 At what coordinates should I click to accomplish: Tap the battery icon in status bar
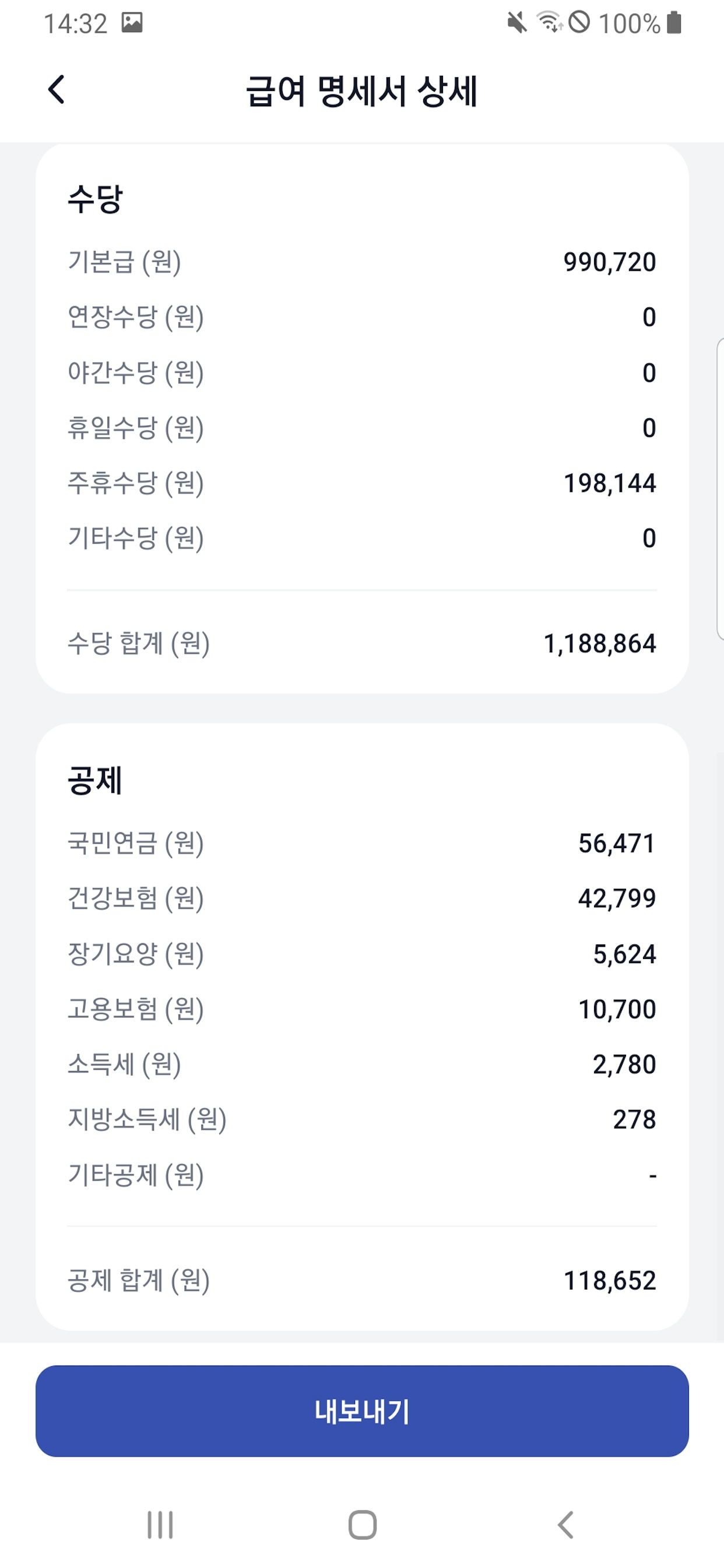coord(673,23)
